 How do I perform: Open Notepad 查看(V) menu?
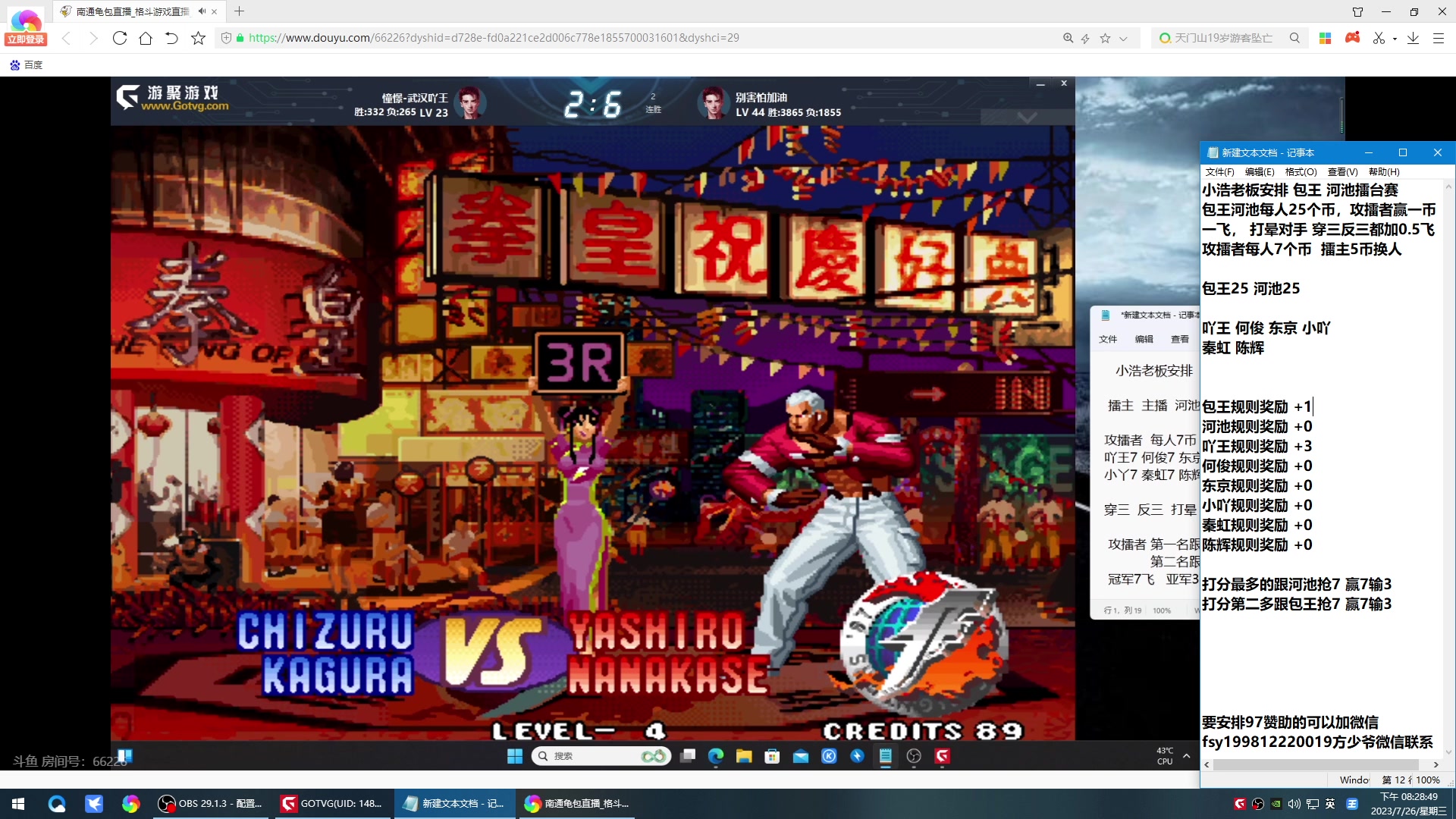[x=1342, y=172]
